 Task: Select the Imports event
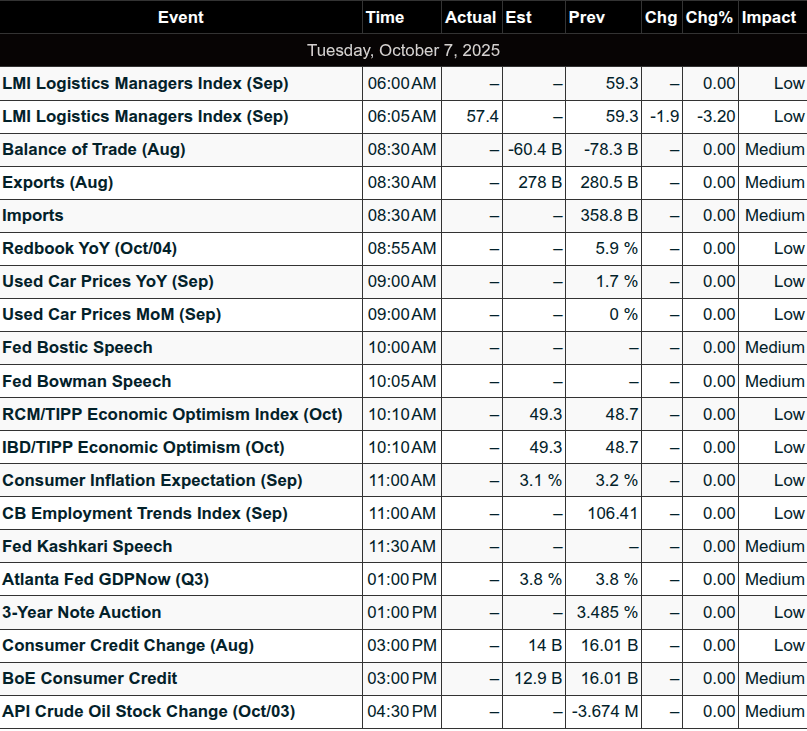click(x=33, y=216)
